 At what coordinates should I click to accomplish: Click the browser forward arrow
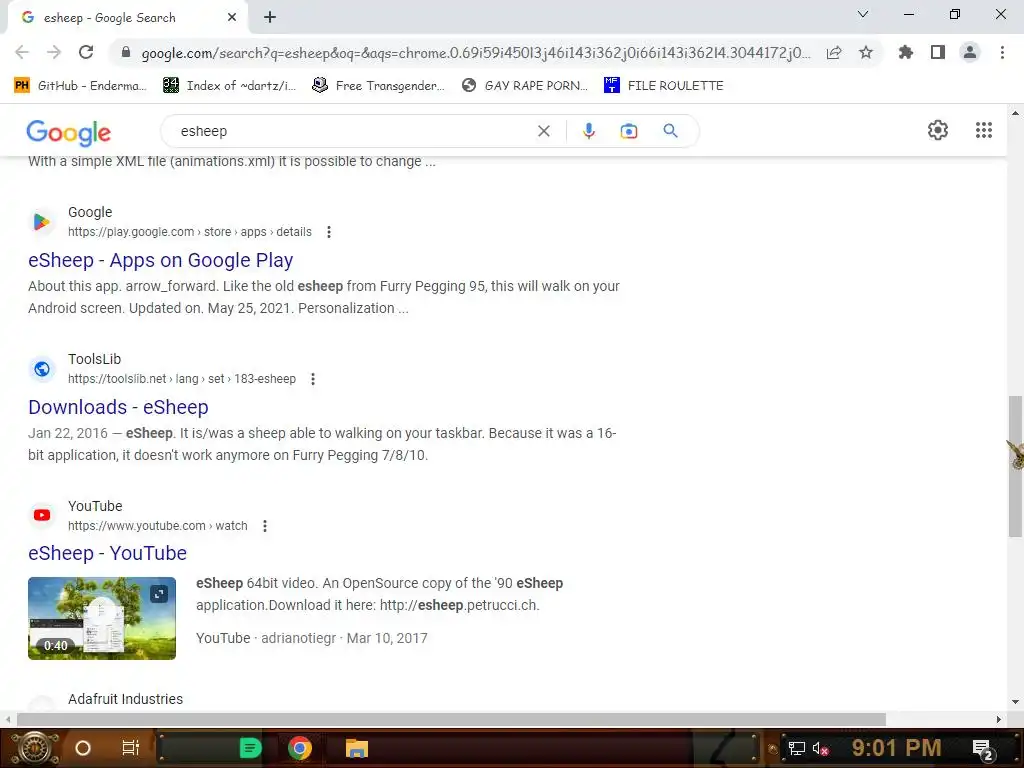point(54,52)
